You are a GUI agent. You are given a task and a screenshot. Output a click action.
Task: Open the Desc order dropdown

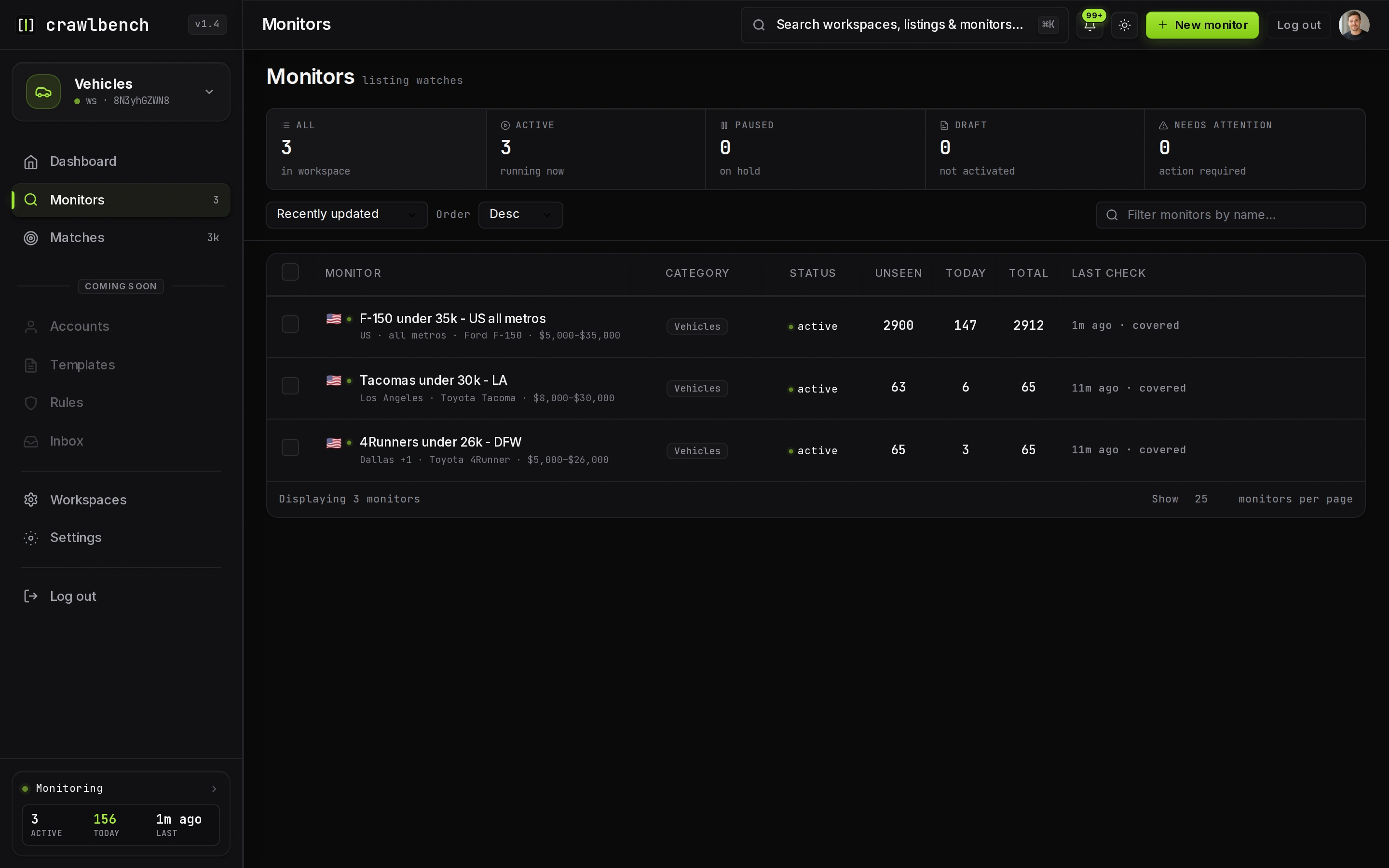point(520,215)
